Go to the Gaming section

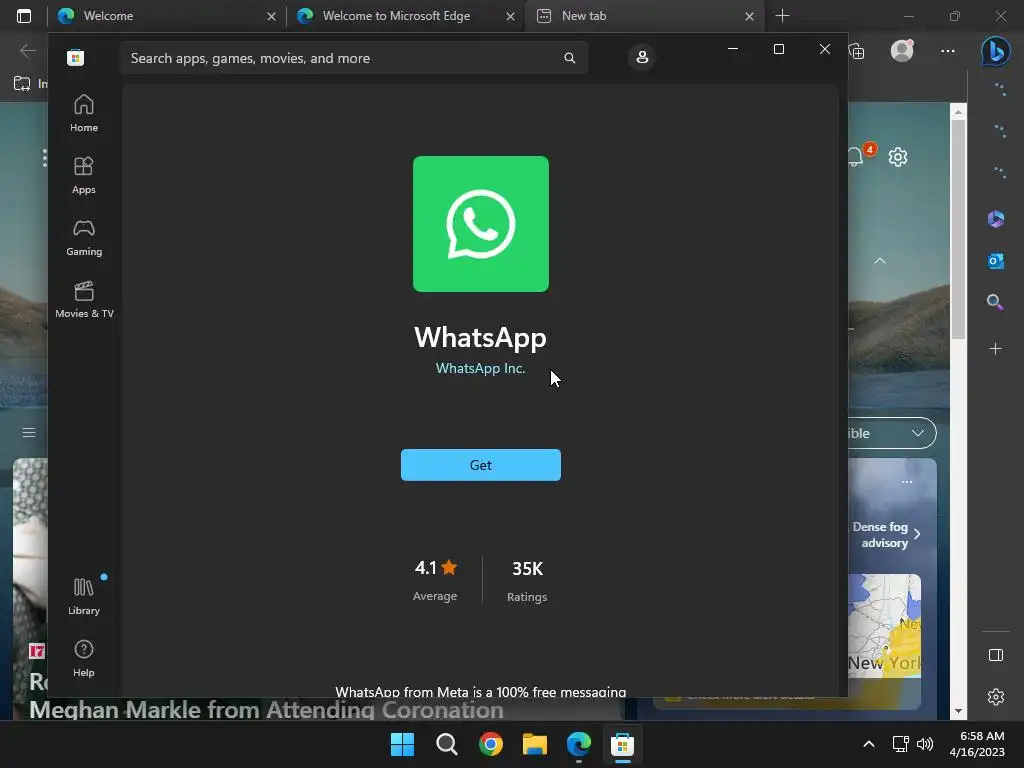[x=84, y=238]
